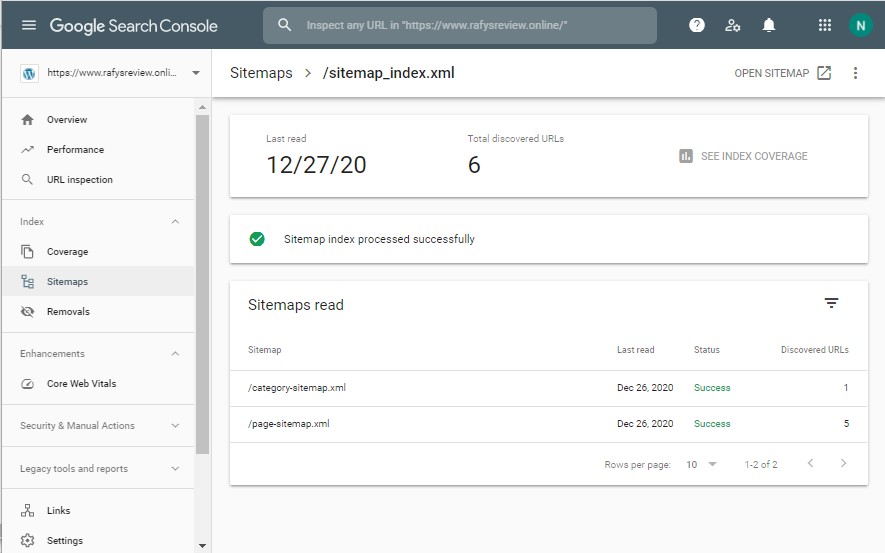Click the Google account avatar N
The image size is (885, 553).
pos(860,25)
